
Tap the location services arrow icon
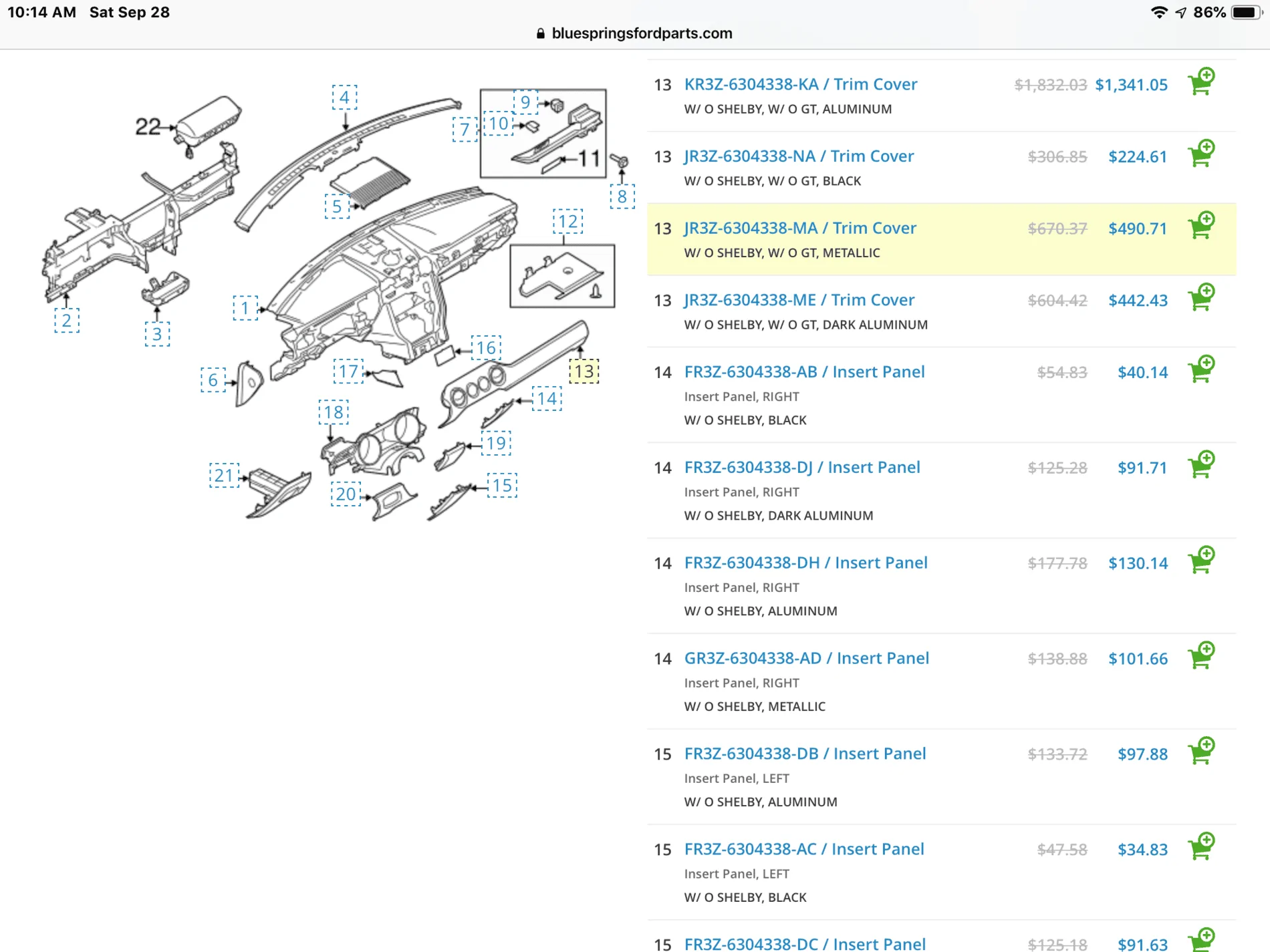point(1180,13)
